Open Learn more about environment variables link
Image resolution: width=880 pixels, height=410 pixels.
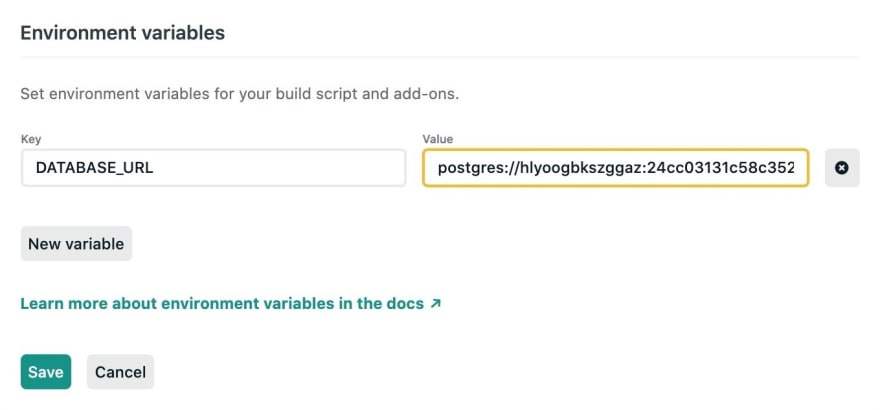coord(231,303)
